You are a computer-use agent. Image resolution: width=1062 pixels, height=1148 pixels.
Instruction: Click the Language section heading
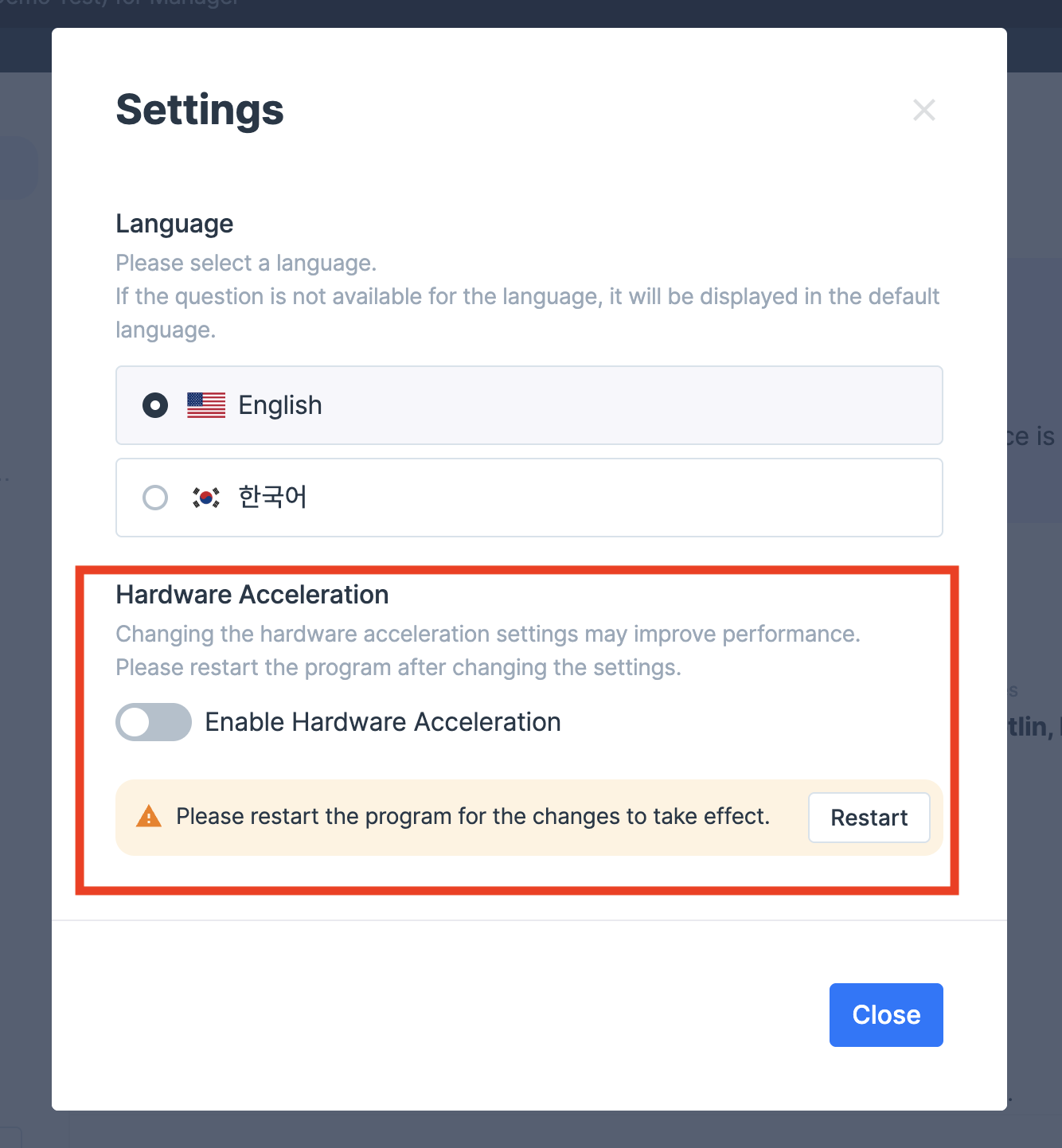tap(174, 225)
